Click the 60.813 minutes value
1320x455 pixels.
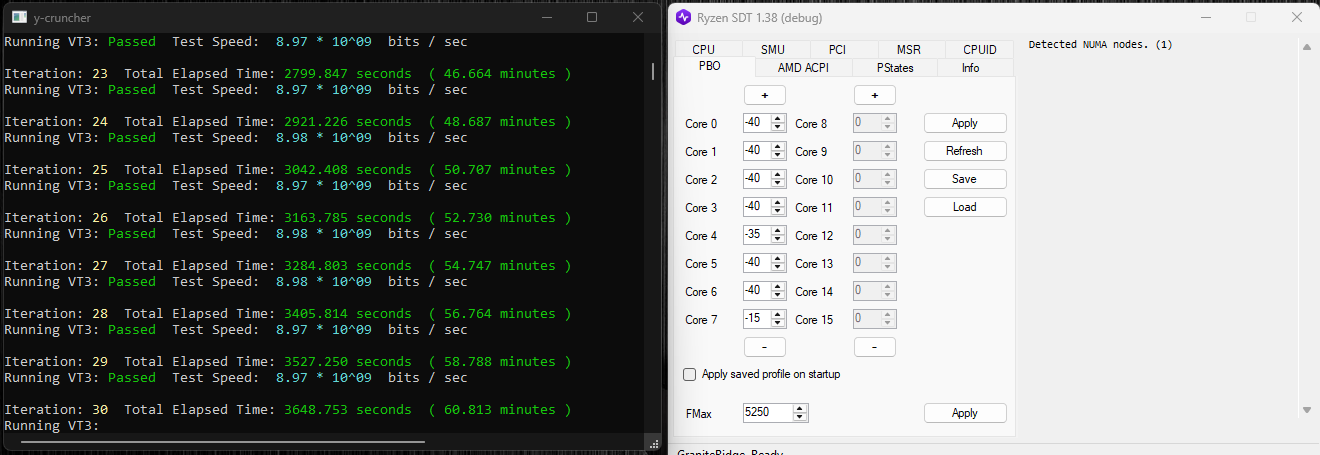(x=499, y=410)
